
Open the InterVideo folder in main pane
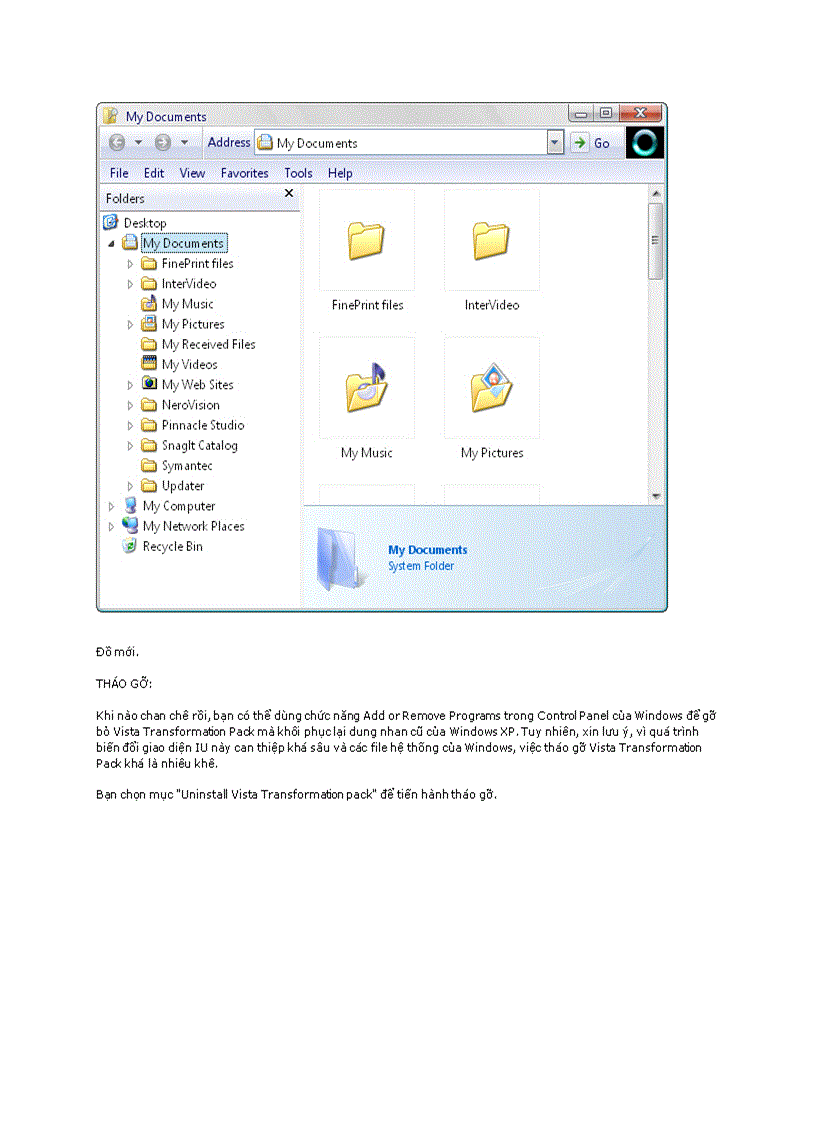tap(491, 240)
